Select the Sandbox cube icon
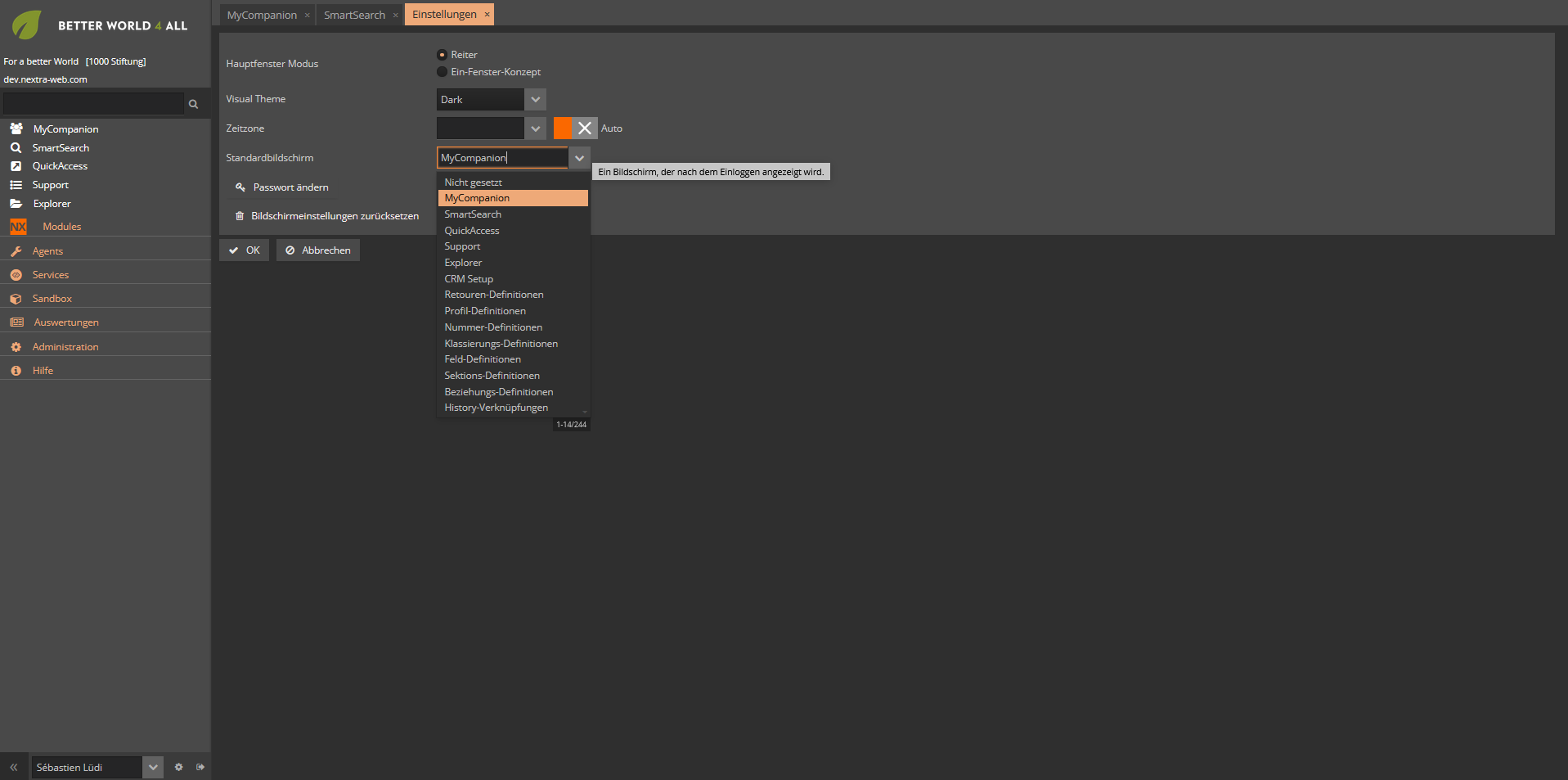 pyautogui.click(x=16, y=298)
